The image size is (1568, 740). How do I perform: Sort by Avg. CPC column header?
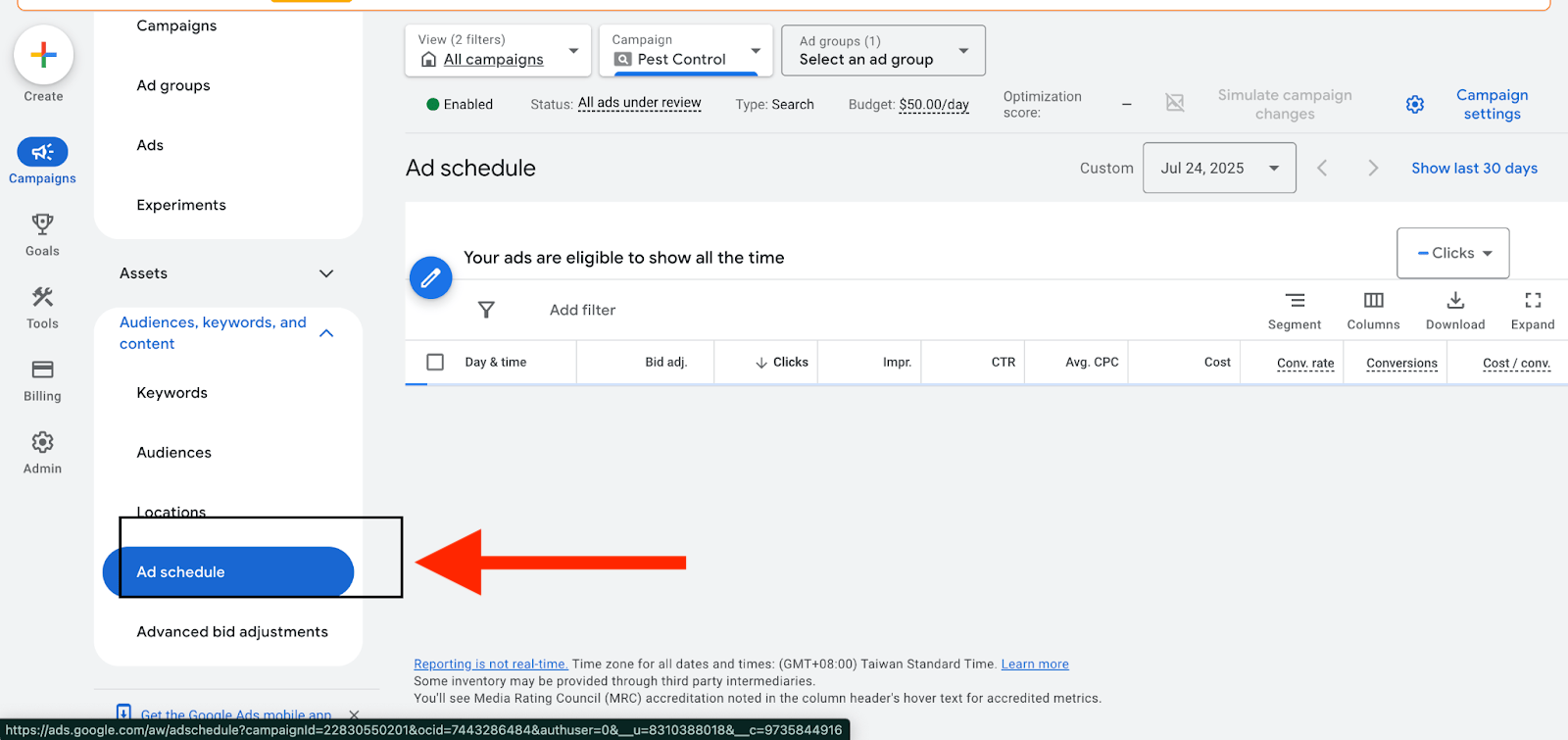coord(1092,362)
